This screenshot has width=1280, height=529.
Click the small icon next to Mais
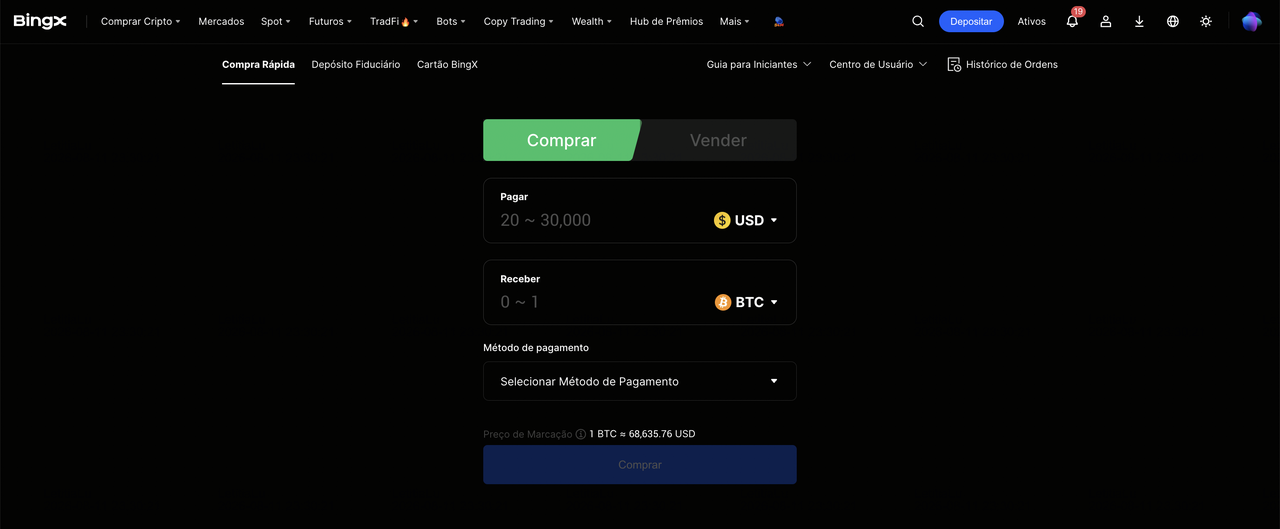(779, 21)
